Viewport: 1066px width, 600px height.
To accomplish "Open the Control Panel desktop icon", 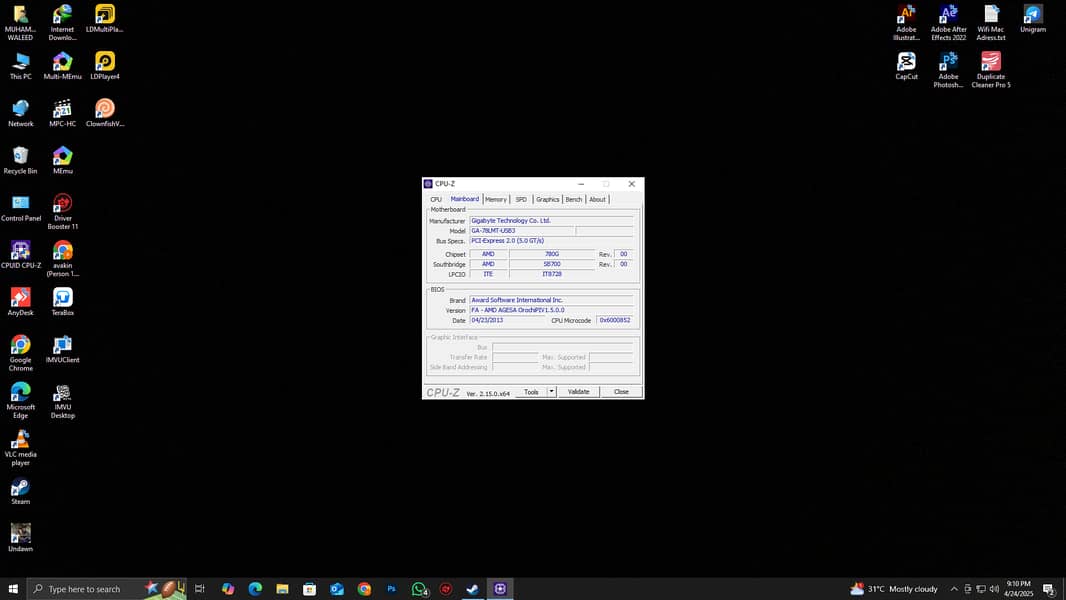I will pyautogui.click(x=20, y=208).
